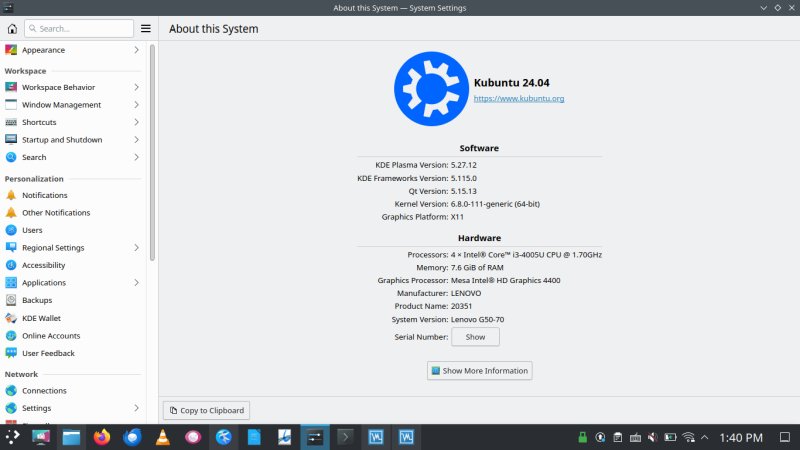
Task: Focus the settings search field
Action: (79, 29)
